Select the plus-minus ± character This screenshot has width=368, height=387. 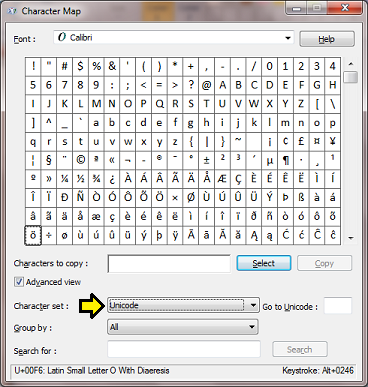(x=206, y=160)
